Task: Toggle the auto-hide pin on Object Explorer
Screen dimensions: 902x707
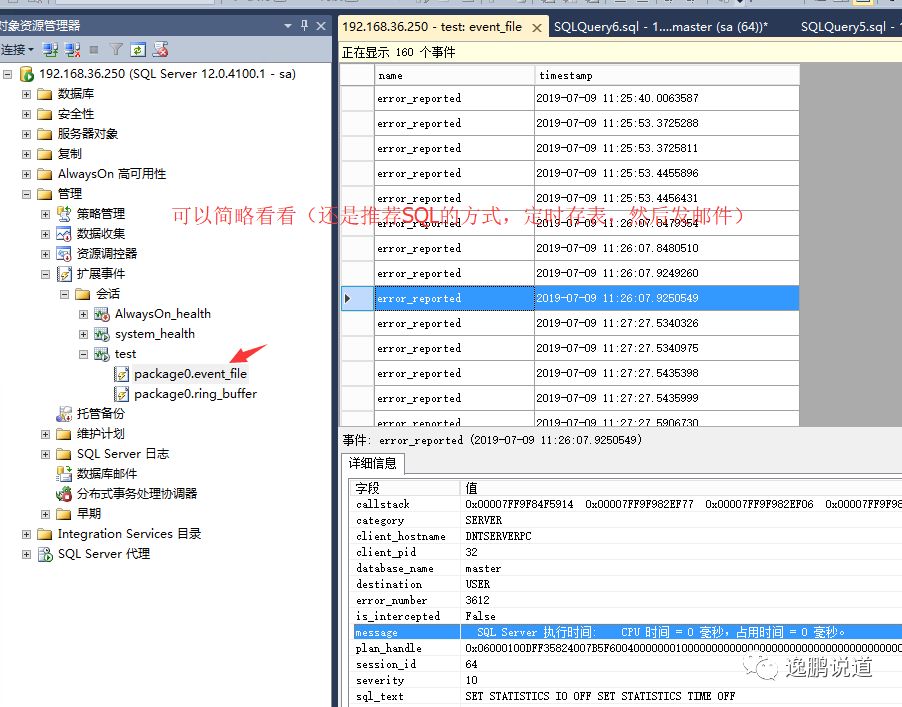Action: (x=304, y=25)
